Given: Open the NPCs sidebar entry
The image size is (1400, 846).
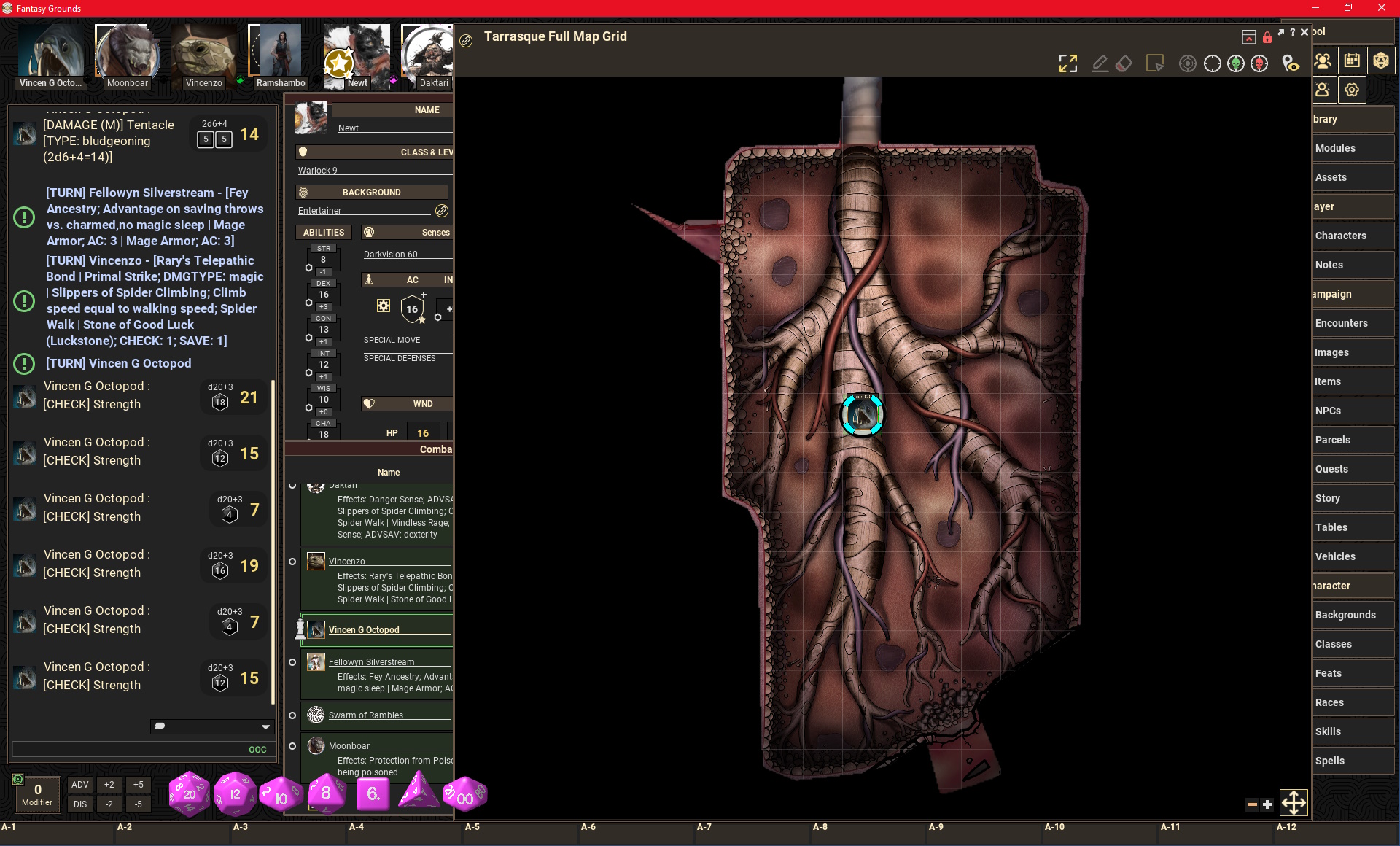Looking at the screenshot, I should (x=1353, y=411).
